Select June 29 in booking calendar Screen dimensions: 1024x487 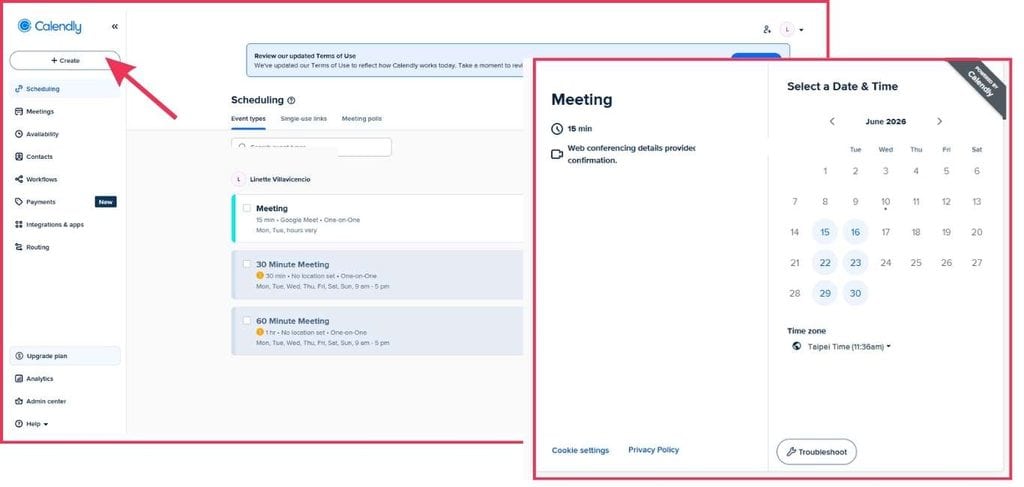(825, 293)
